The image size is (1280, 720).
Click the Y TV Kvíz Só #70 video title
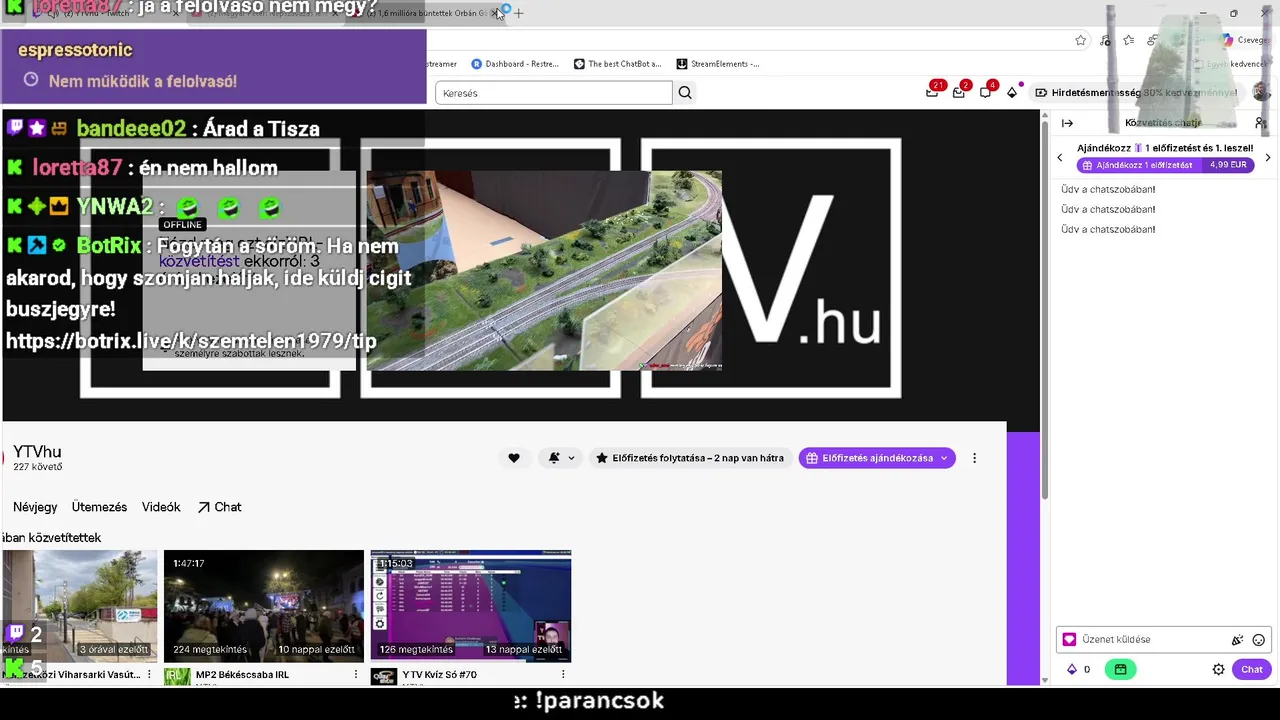pyautogui.click(x=439, y=675)
